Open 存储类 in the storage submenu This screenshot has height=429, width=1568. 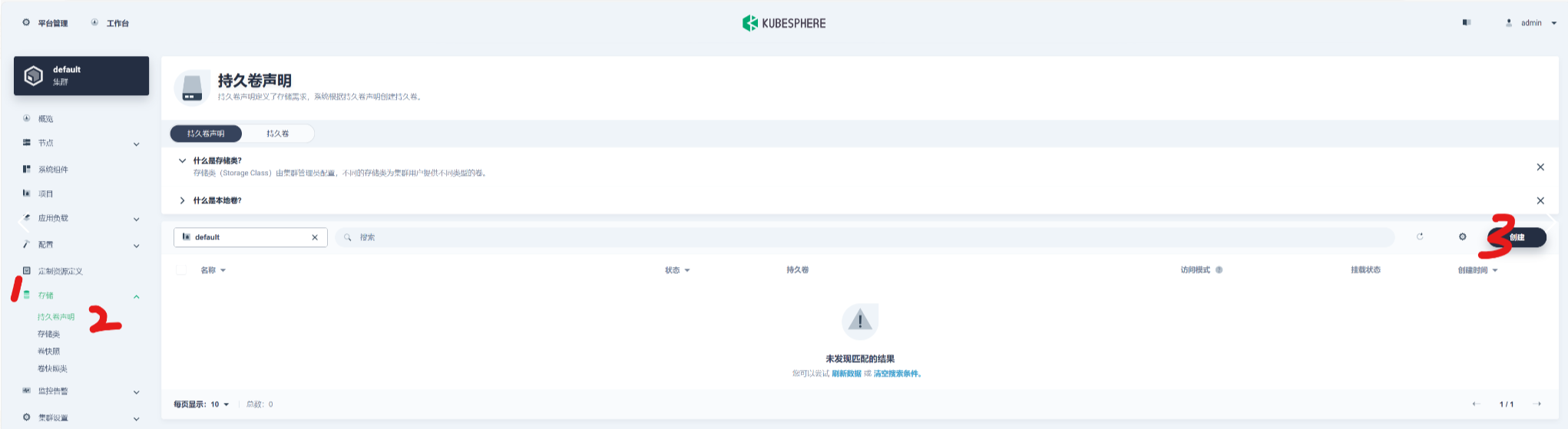(x=48, y=334)
